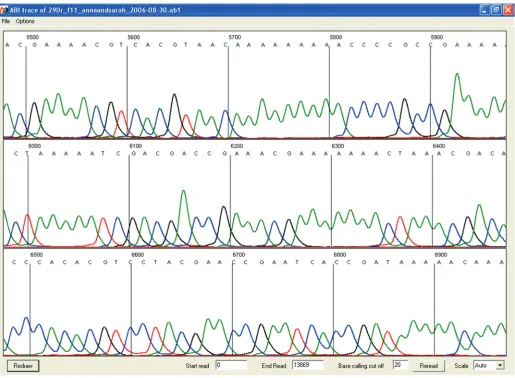Viewport: 515px width, 378px height.
Task: Click the 6200 position label
Action: click(x=237, y=146)
